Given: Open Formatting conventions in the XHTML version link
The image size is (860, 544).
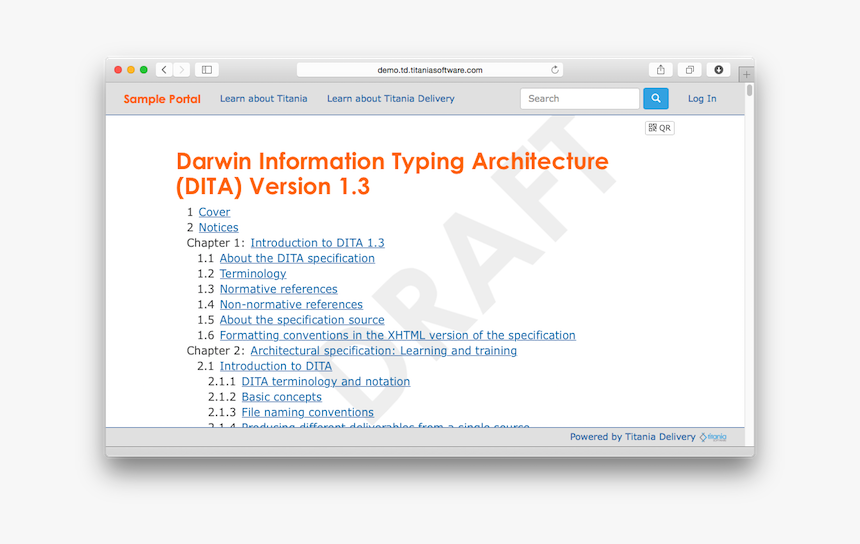Looking at the screenshot, I should pyautogui.click(x=398, y=335).
